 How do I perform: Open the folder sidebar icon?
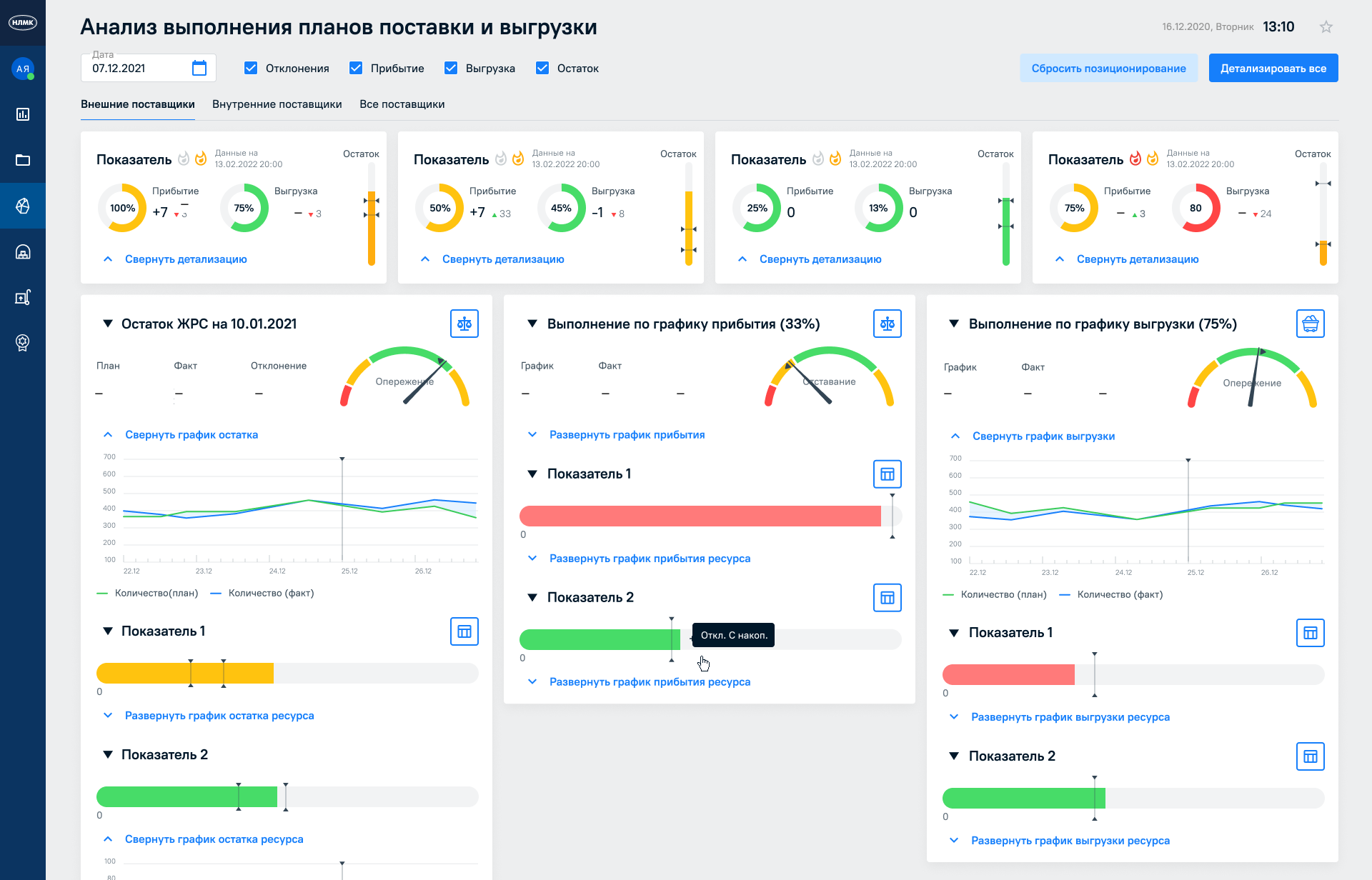[23, 160]
